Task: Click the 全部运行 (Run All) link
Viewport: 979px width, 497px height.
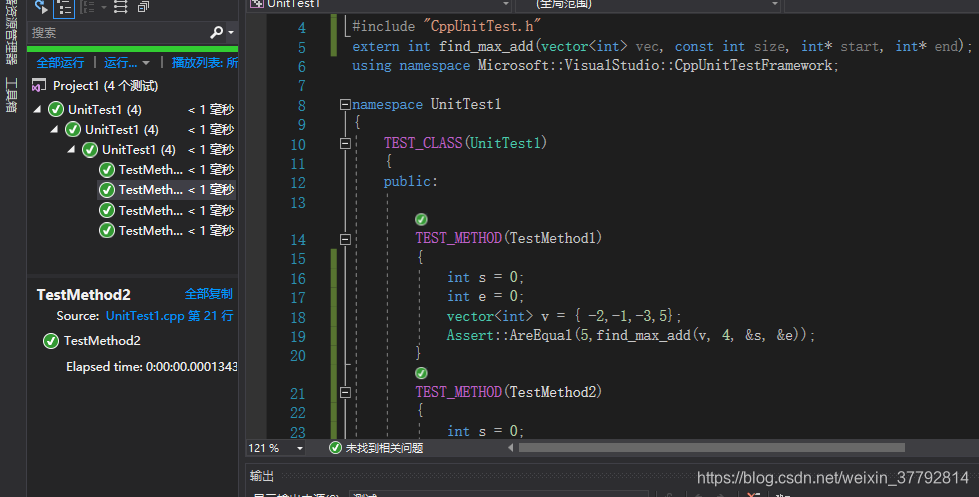Action: click(60, 62)
